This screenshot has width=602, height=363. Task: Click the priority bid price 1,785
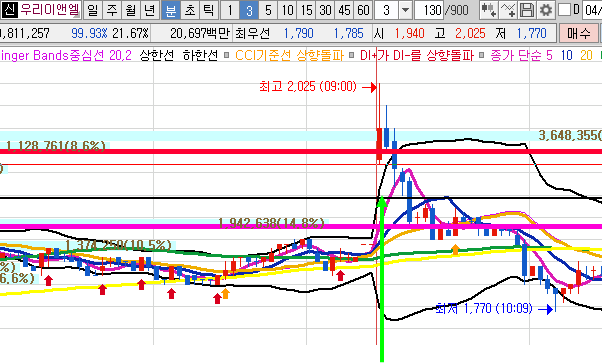point(348,33)
